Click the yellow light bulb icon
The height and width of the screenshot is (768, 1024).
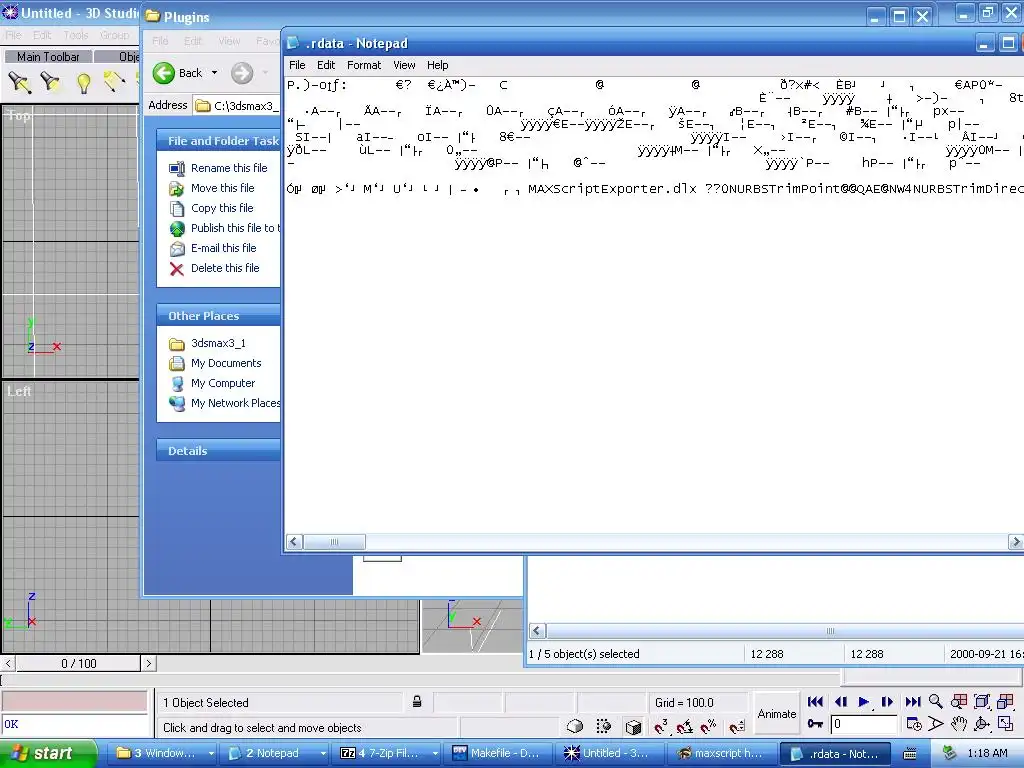tap(83, 83)
